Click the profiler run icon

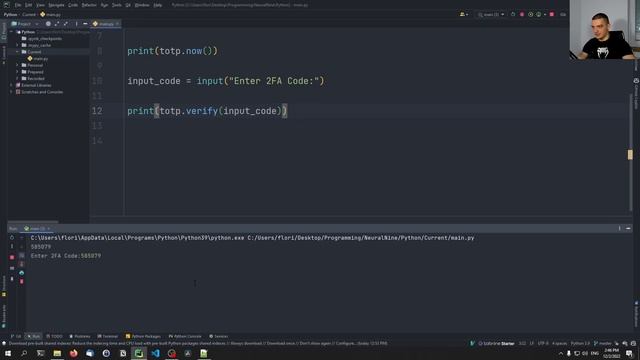[539, 14]
